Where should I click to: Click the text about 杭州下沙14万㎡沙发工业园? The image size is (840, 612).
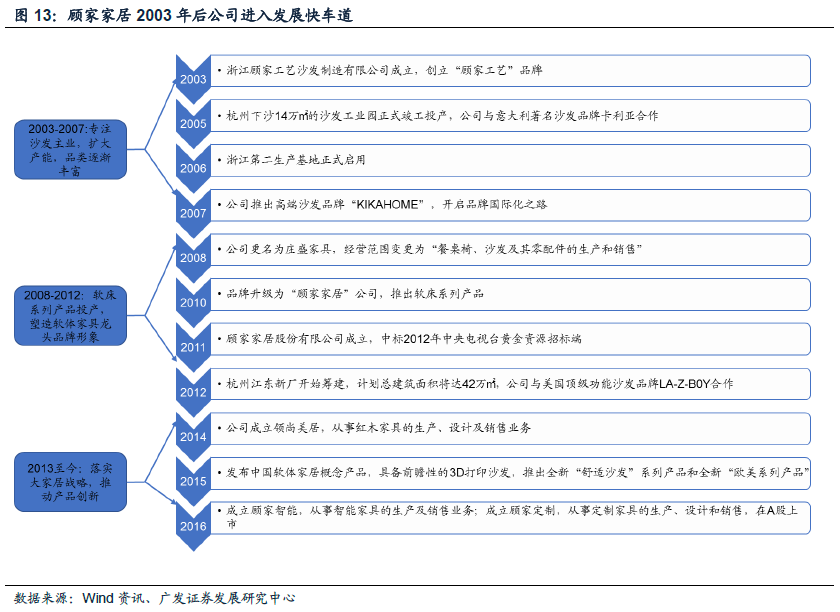(x=441, y=115)
